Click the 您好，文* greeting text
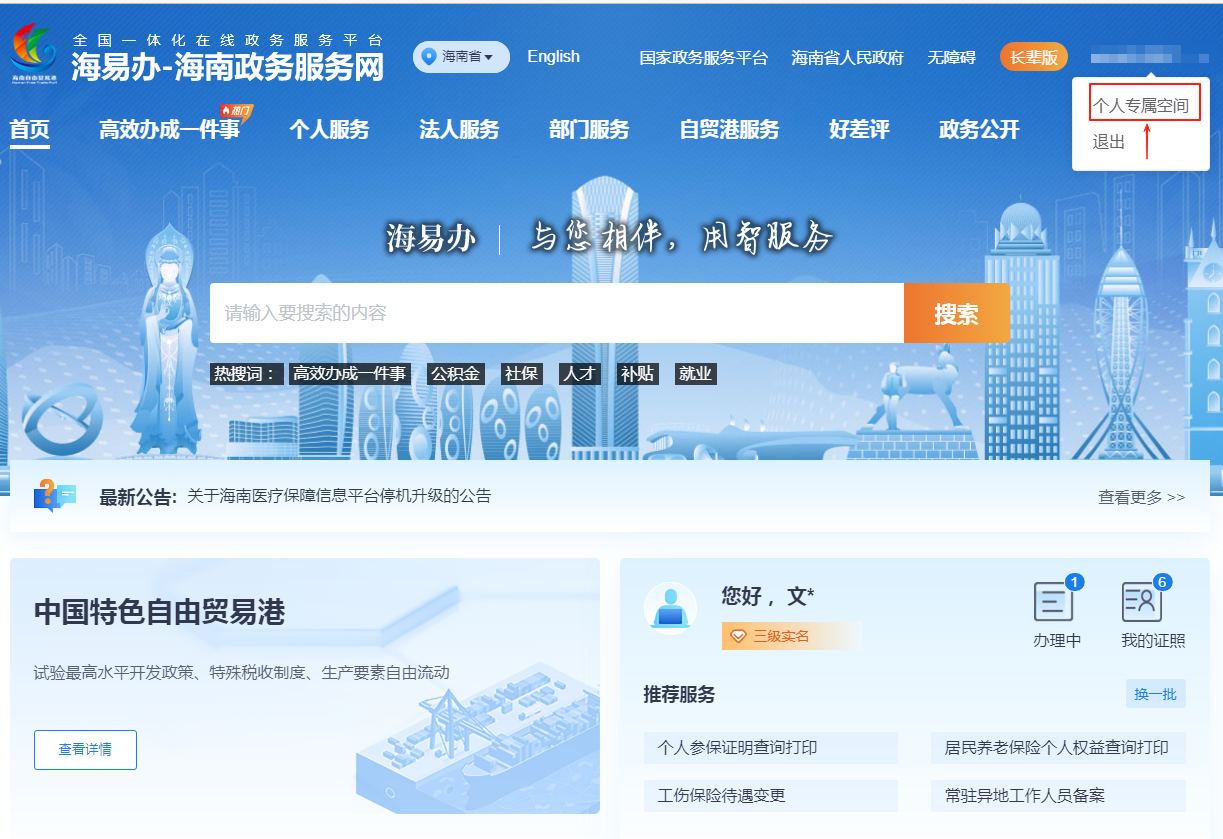This screenshot has width=1223, height=839. [x=768, y=597]
